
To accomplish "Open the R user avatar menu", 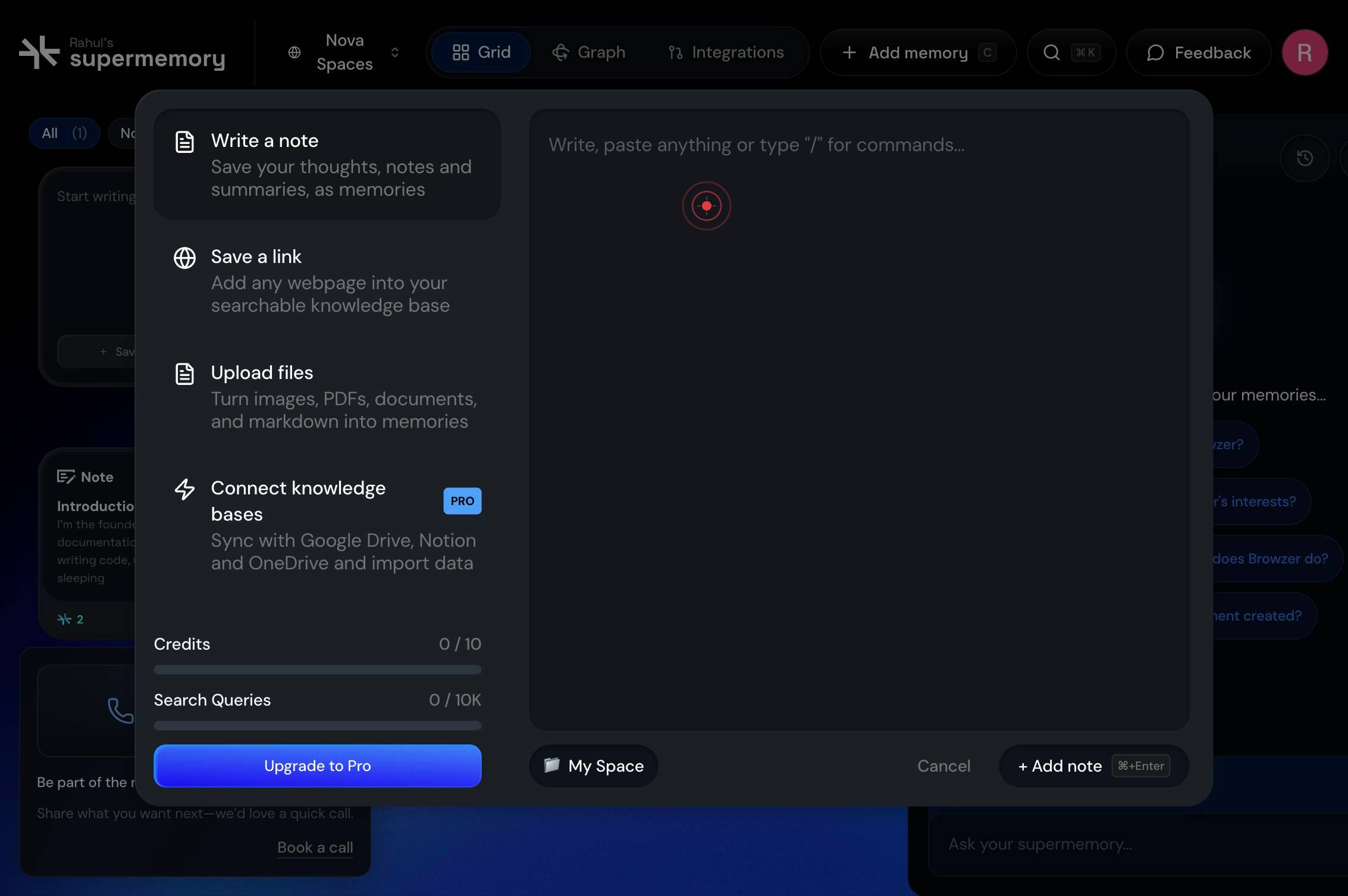I will 1305,52.
